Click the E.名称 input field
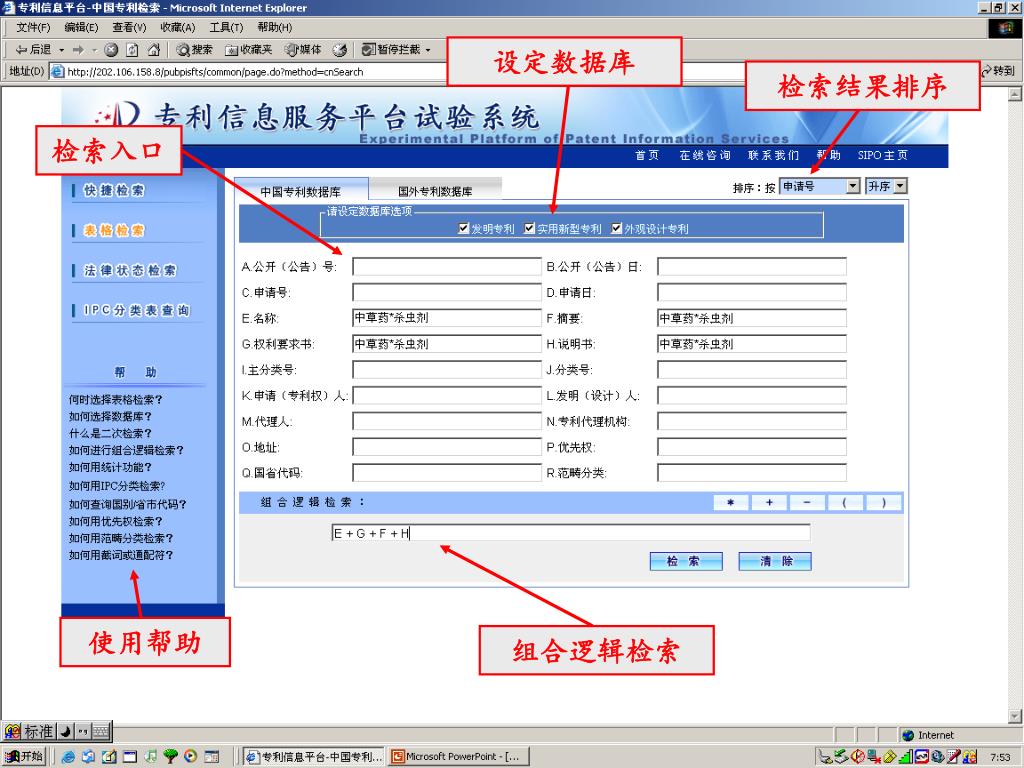 click(447, 318)
